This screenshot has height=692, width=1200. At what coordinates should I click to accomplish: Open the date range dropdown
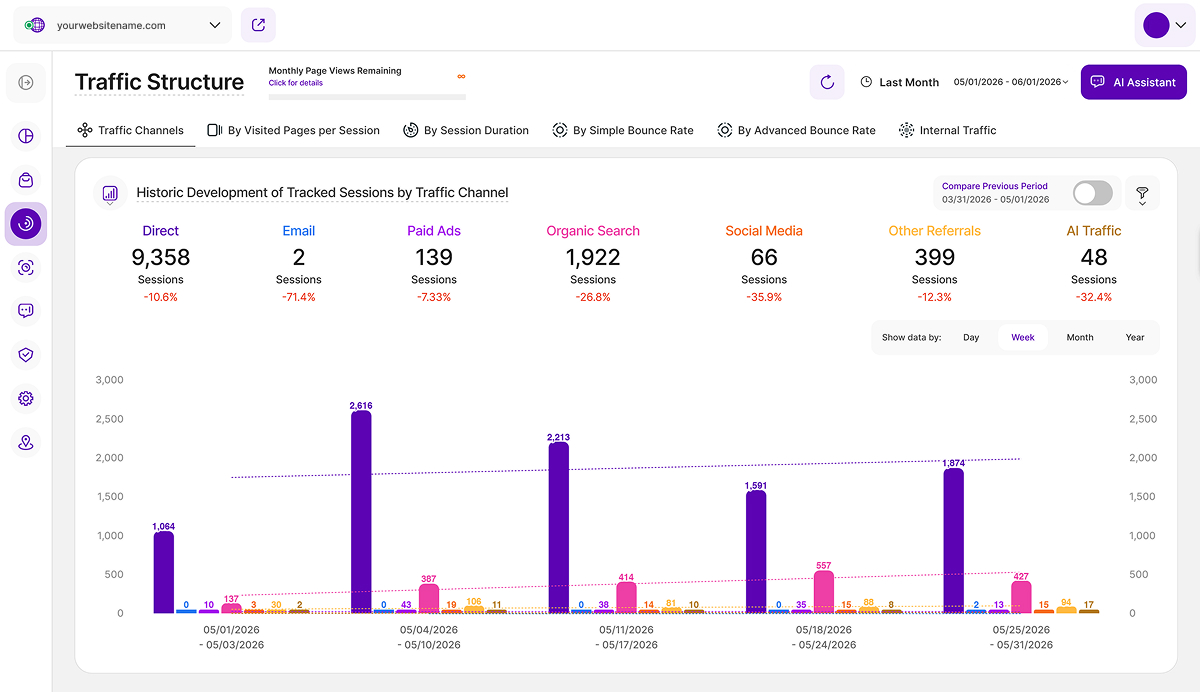1011,82
